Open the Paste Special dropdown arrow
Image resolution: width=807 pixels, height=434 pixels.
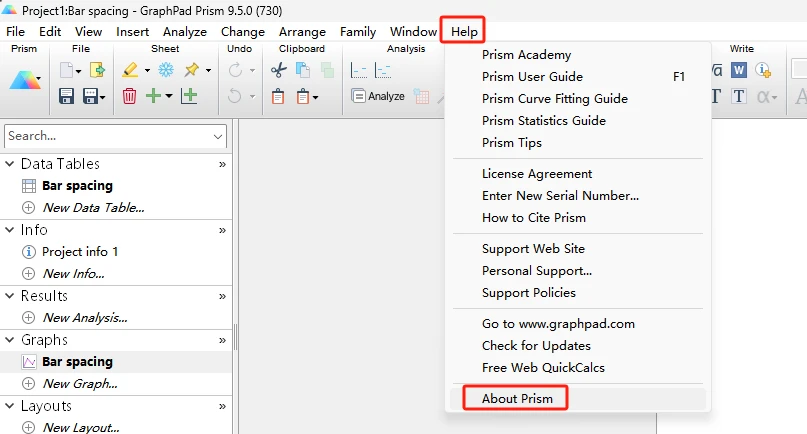(x=315, y=97)
